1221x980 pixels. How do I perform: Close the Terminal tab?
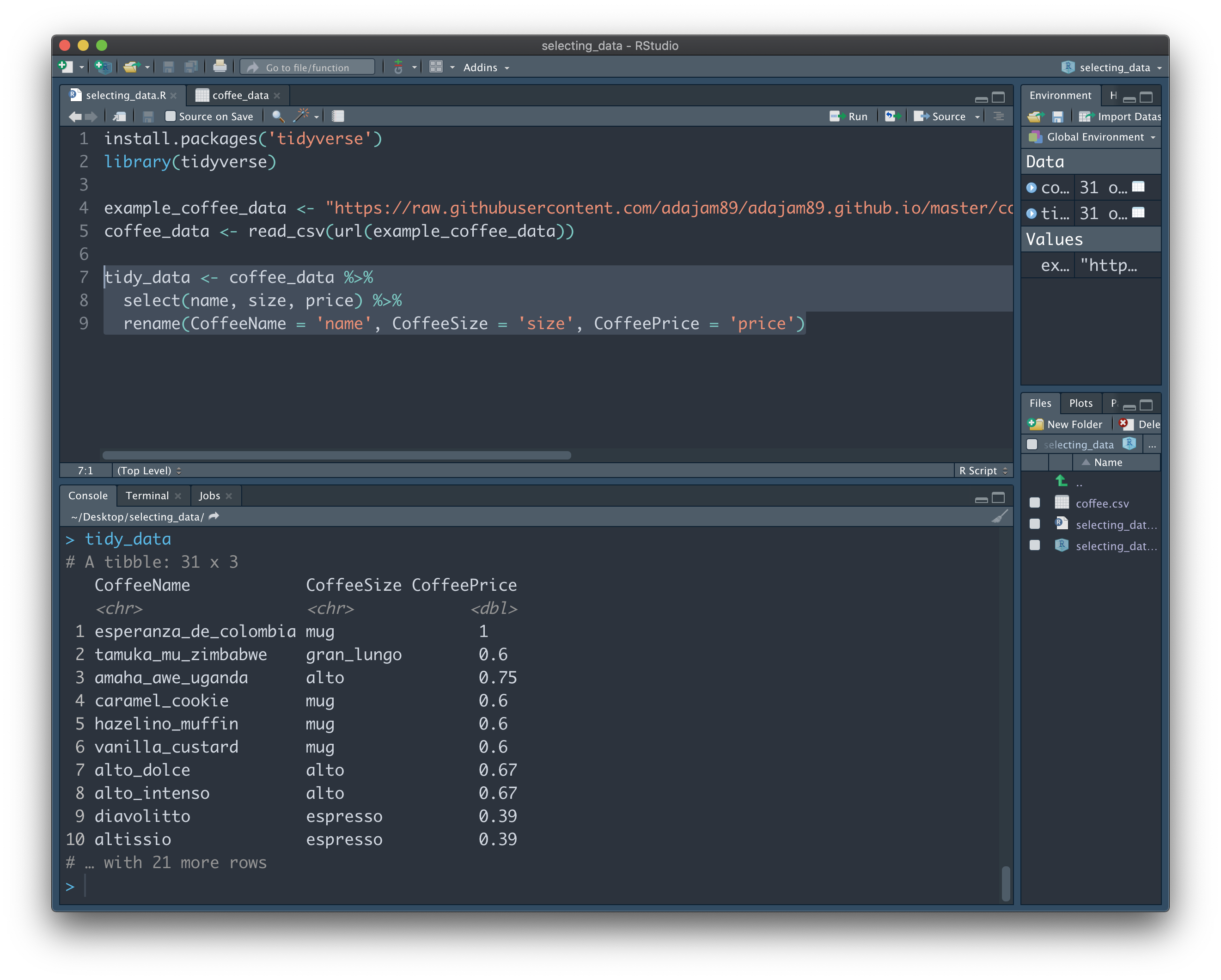178,496
